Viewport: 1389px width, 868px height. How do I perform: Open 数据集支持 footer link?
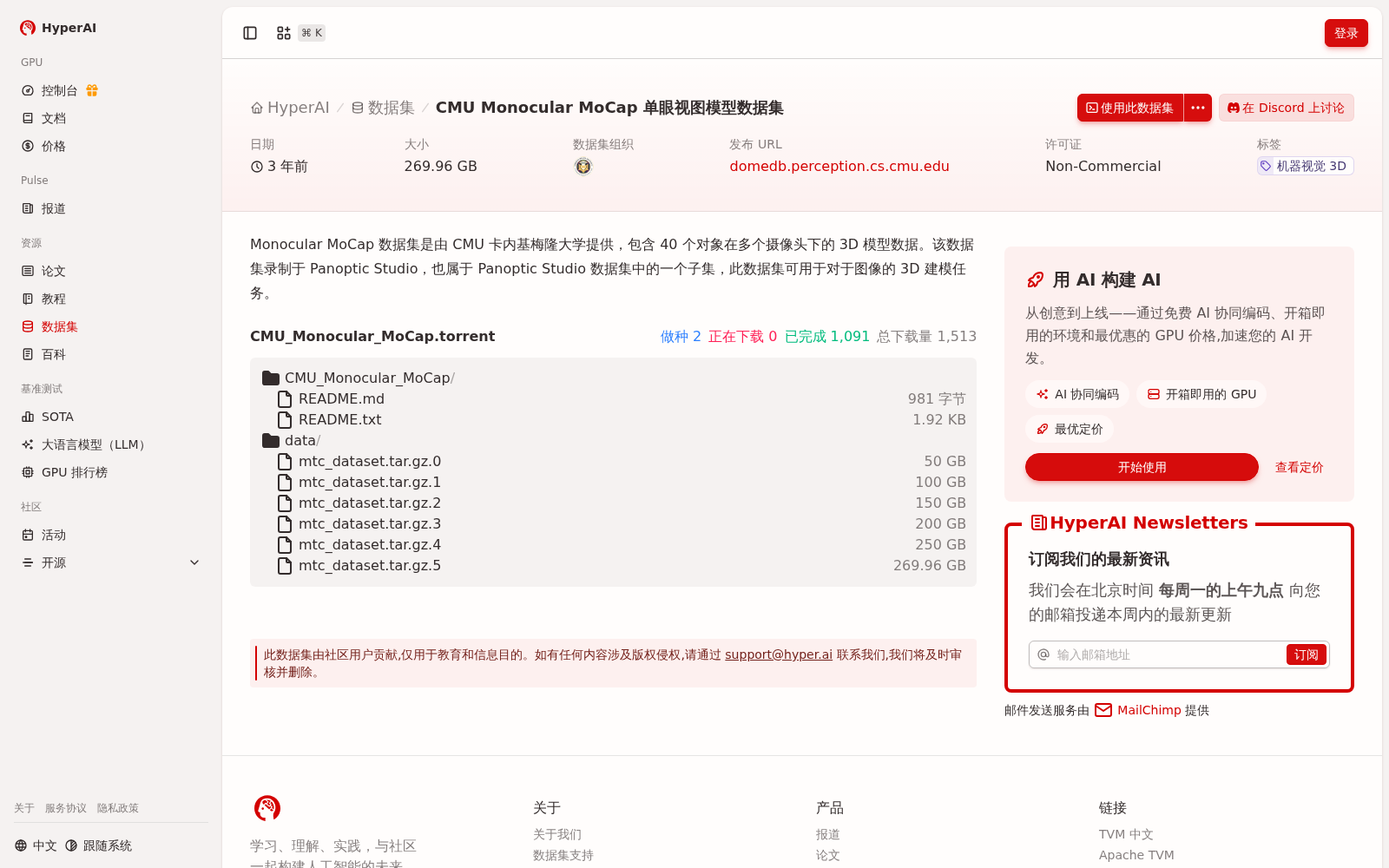[563, 855]
